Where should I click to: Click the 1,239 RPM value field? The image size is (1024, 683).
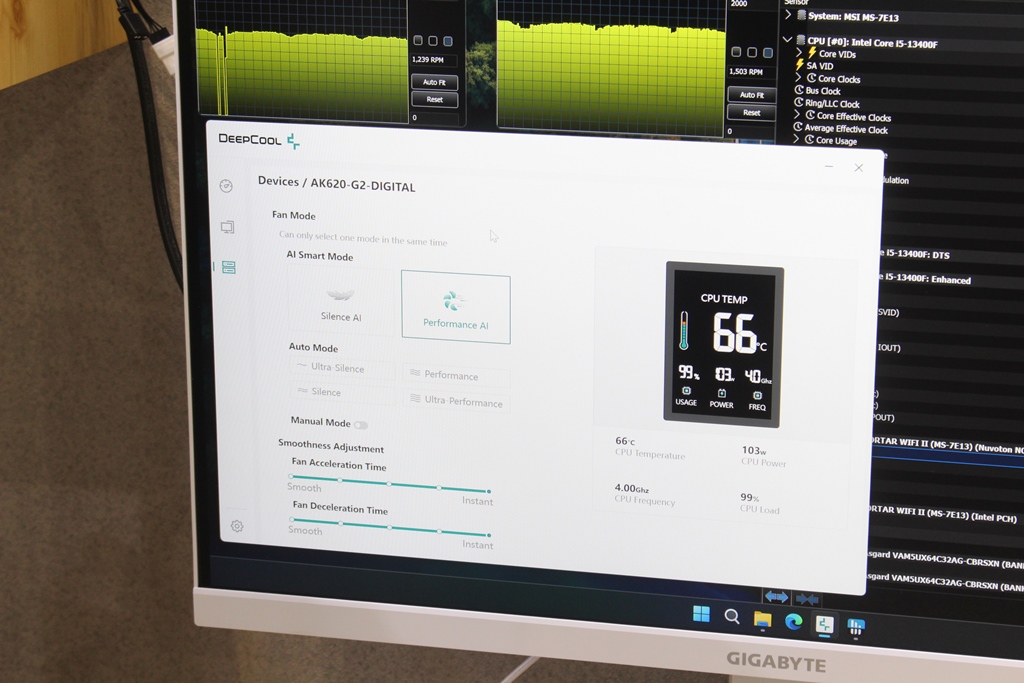pyautogui.click(x=434, y=59)
